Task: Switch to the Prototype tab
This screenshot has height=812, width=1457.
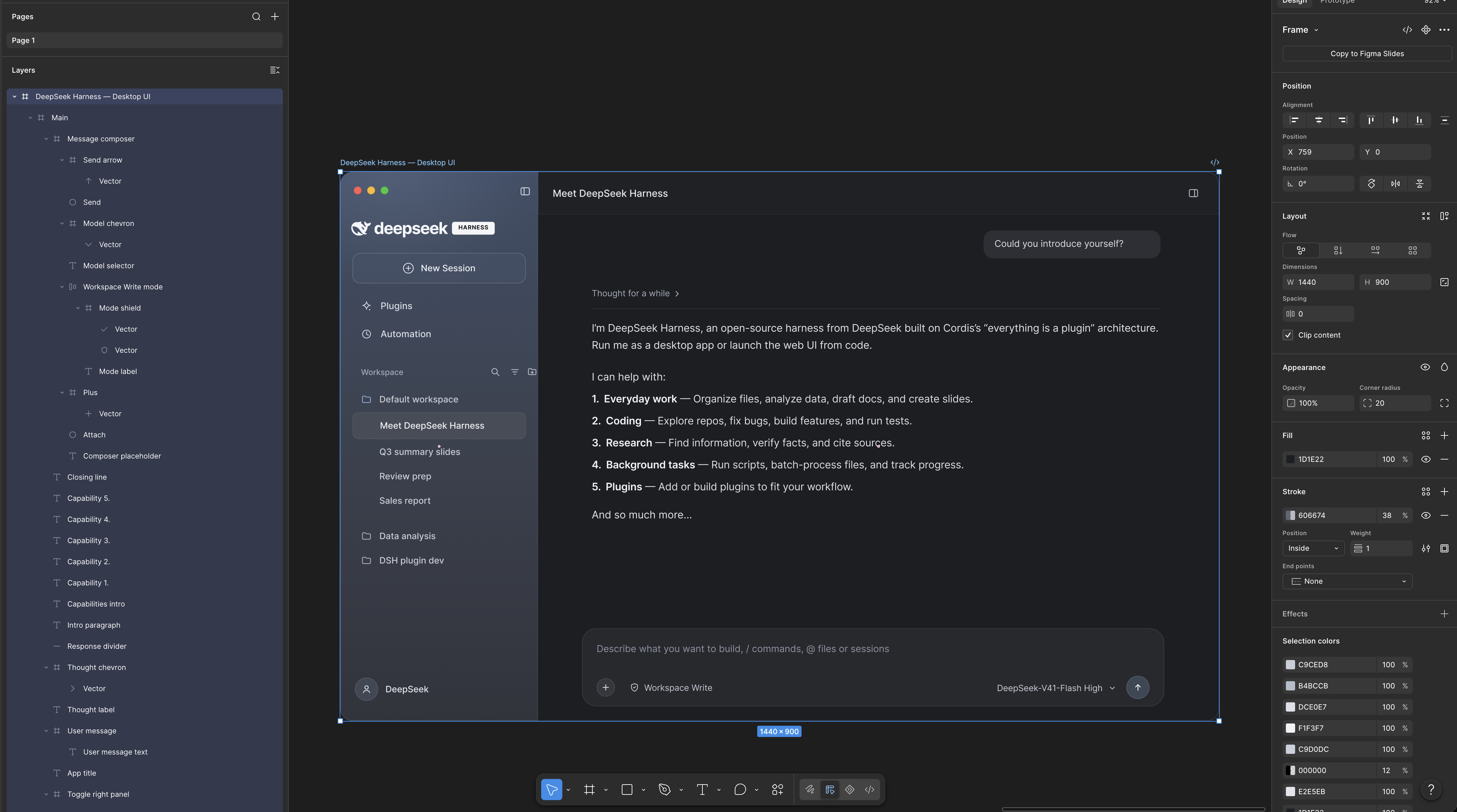Action: coord(1337,2)
